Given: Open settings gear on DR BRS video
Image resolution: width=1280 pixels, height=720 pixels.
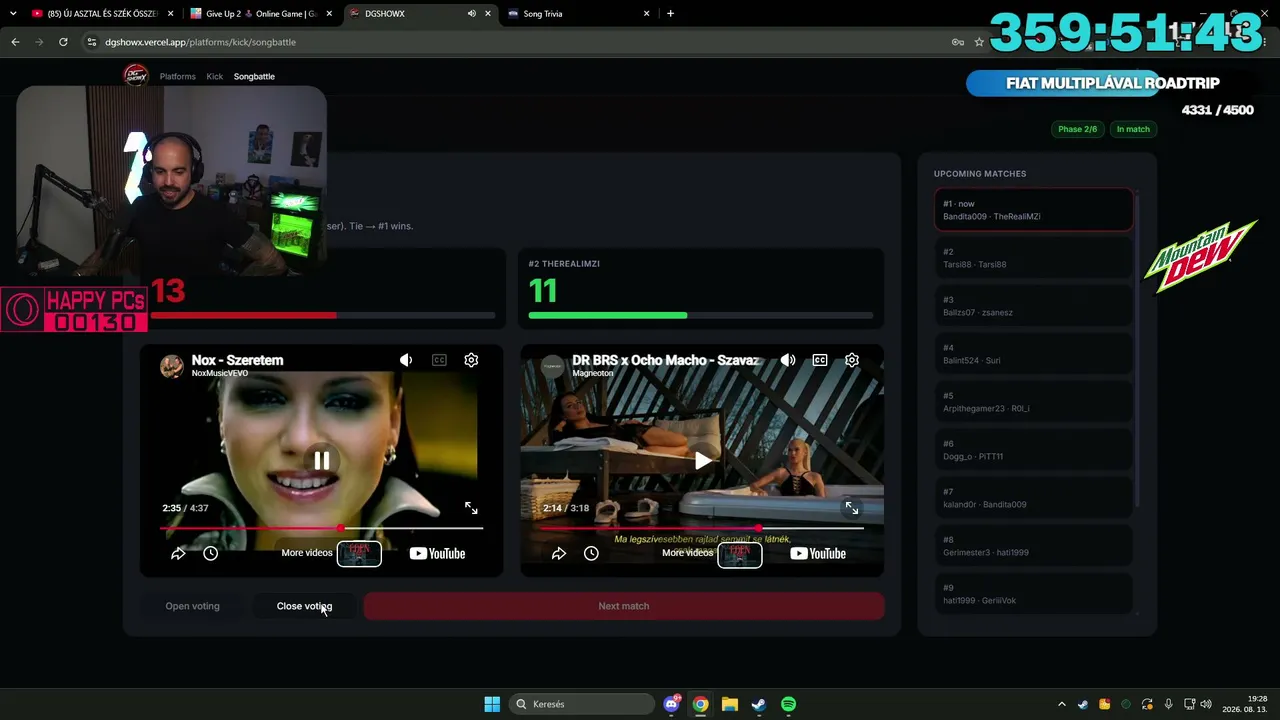Looking at the screenshot, I should point(852,360).
